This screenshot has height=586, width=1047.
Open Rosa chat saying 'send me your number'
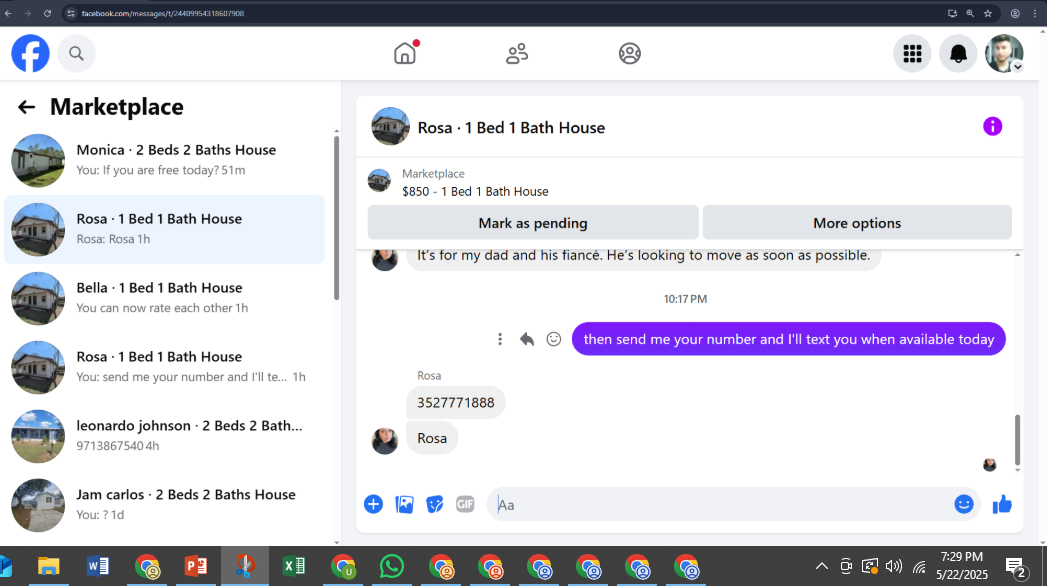164,366
